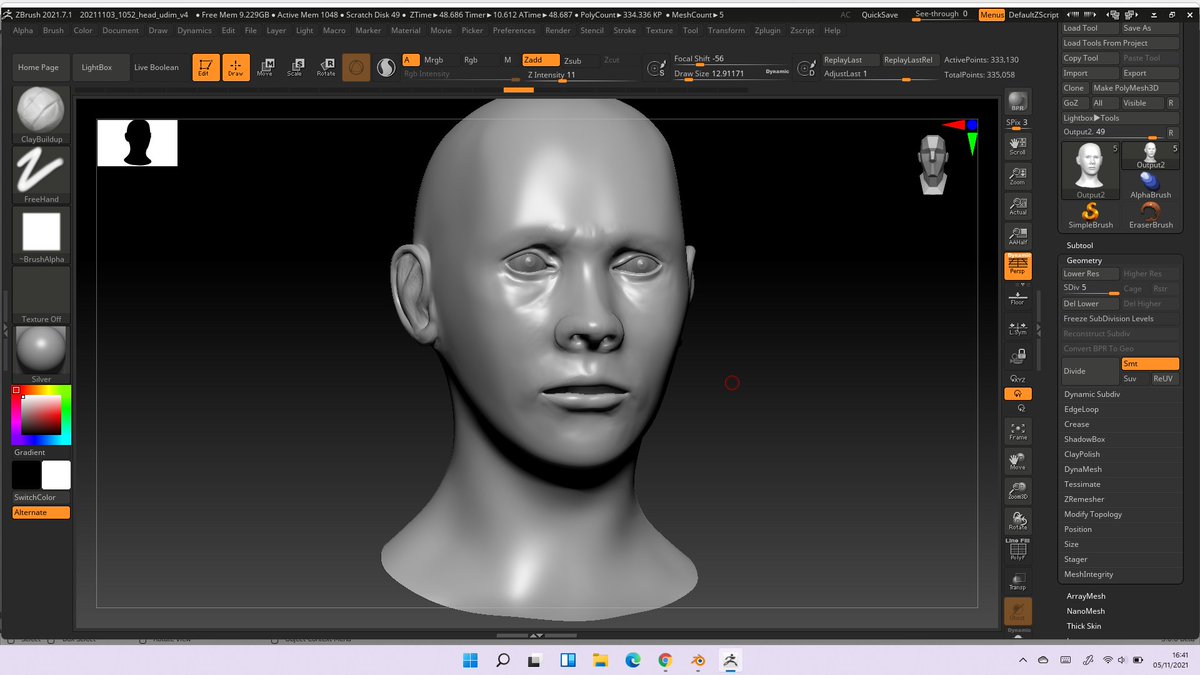Toggle the Transp transparency icon
The height and width of the screenshot is (675, 1200).
point(1018,581)
